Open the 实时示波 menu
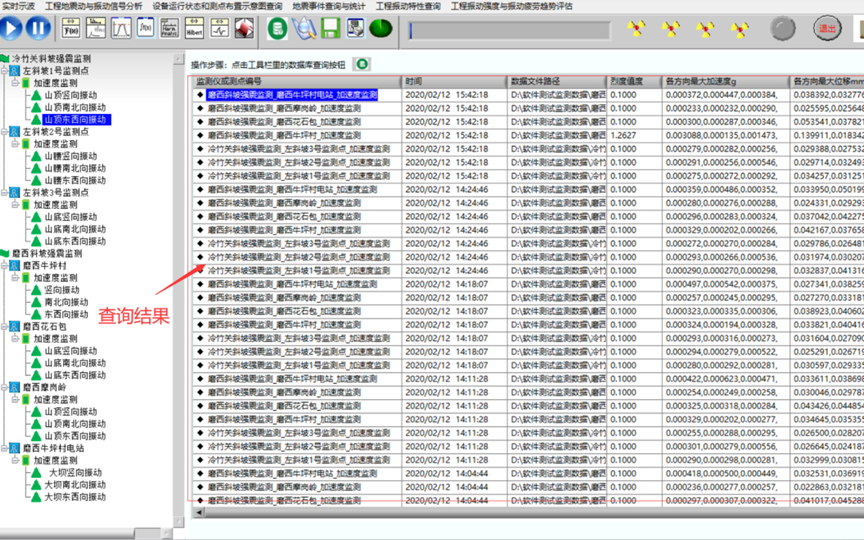Screen dimensions: 864x540 coord(18,6)
